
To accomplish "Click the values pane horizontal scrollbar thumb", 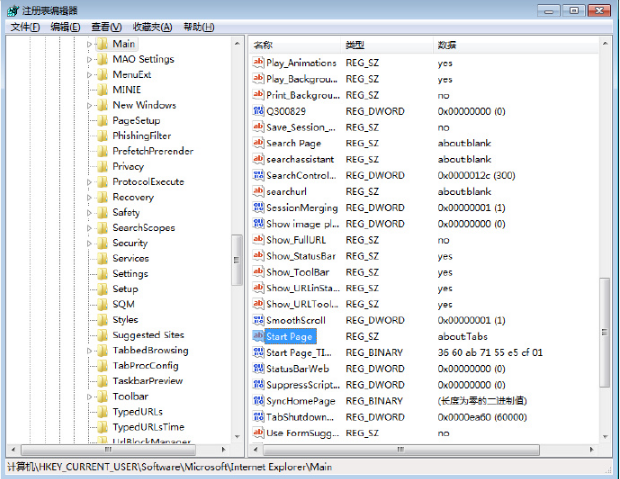I will [x=401, y=449].
